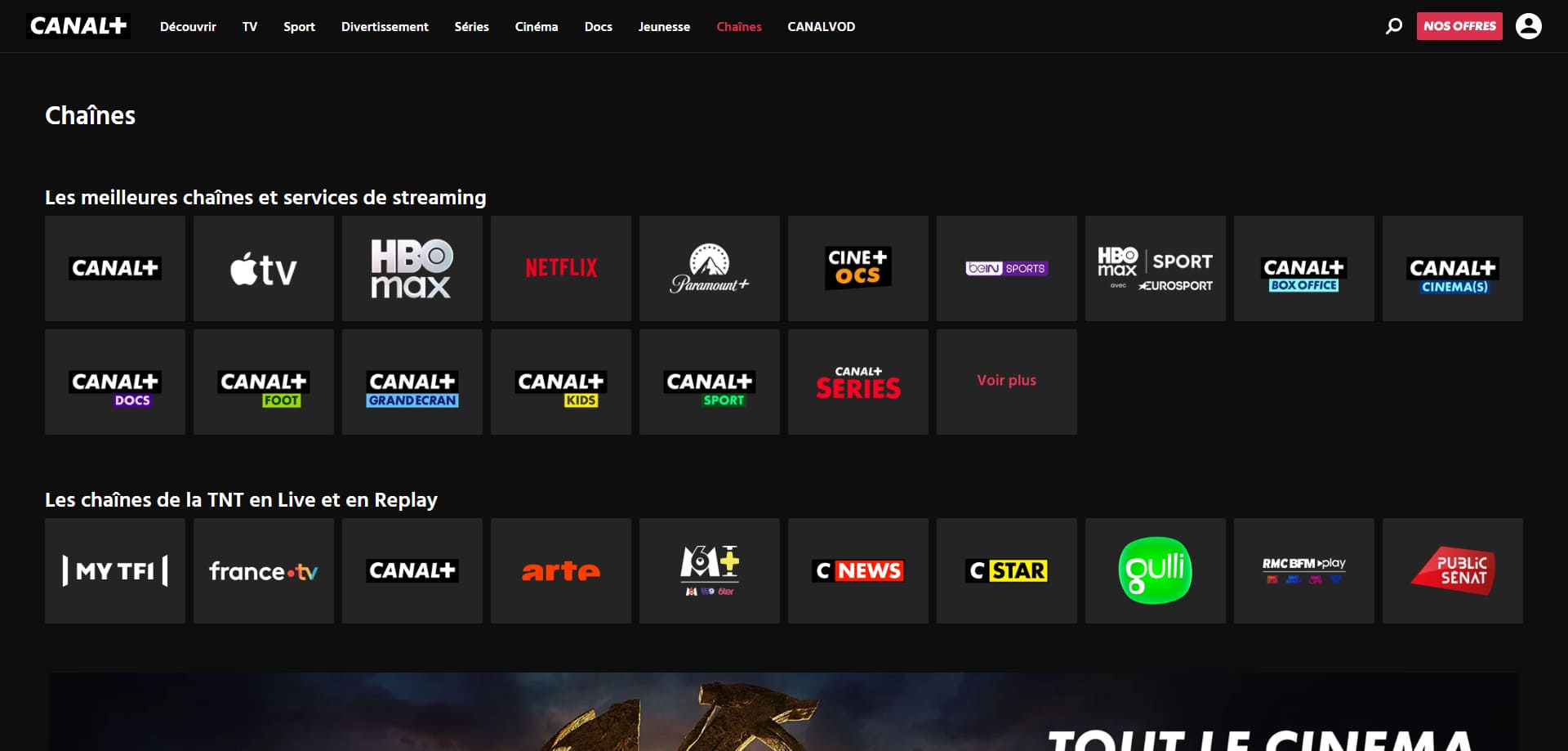Open the CANAL+ tile in streaming section
Image resolution: width=1568 pixels, height=751 pixels.
coord(115,268)
